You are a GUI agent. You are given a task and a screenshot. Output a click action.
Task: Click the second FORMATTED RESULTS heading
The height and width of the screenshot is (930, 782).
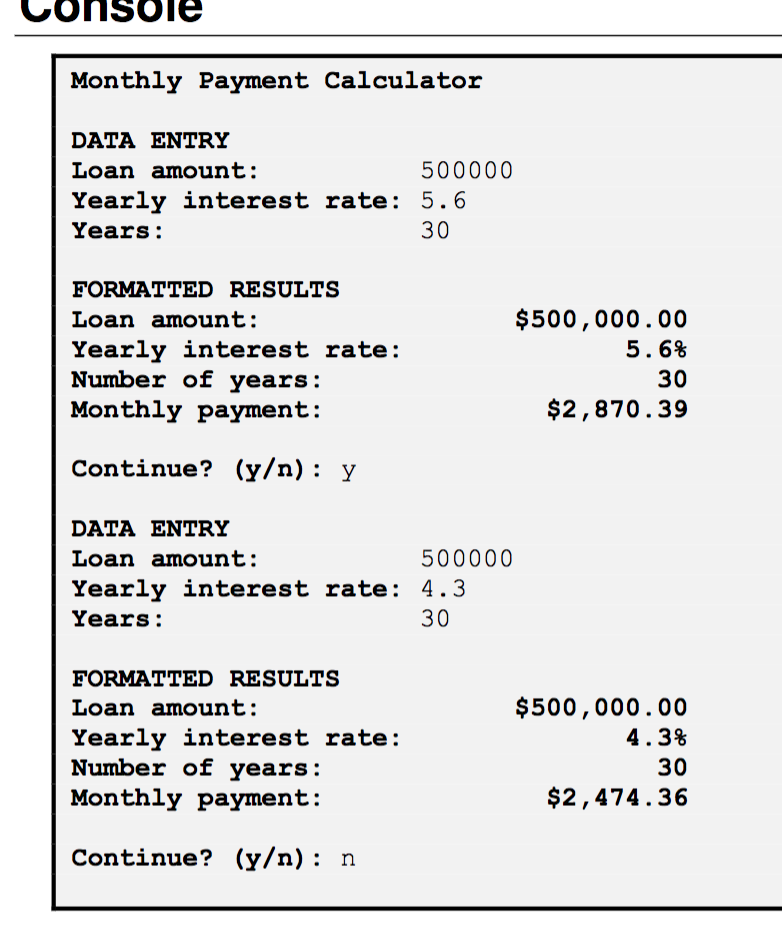205,678
